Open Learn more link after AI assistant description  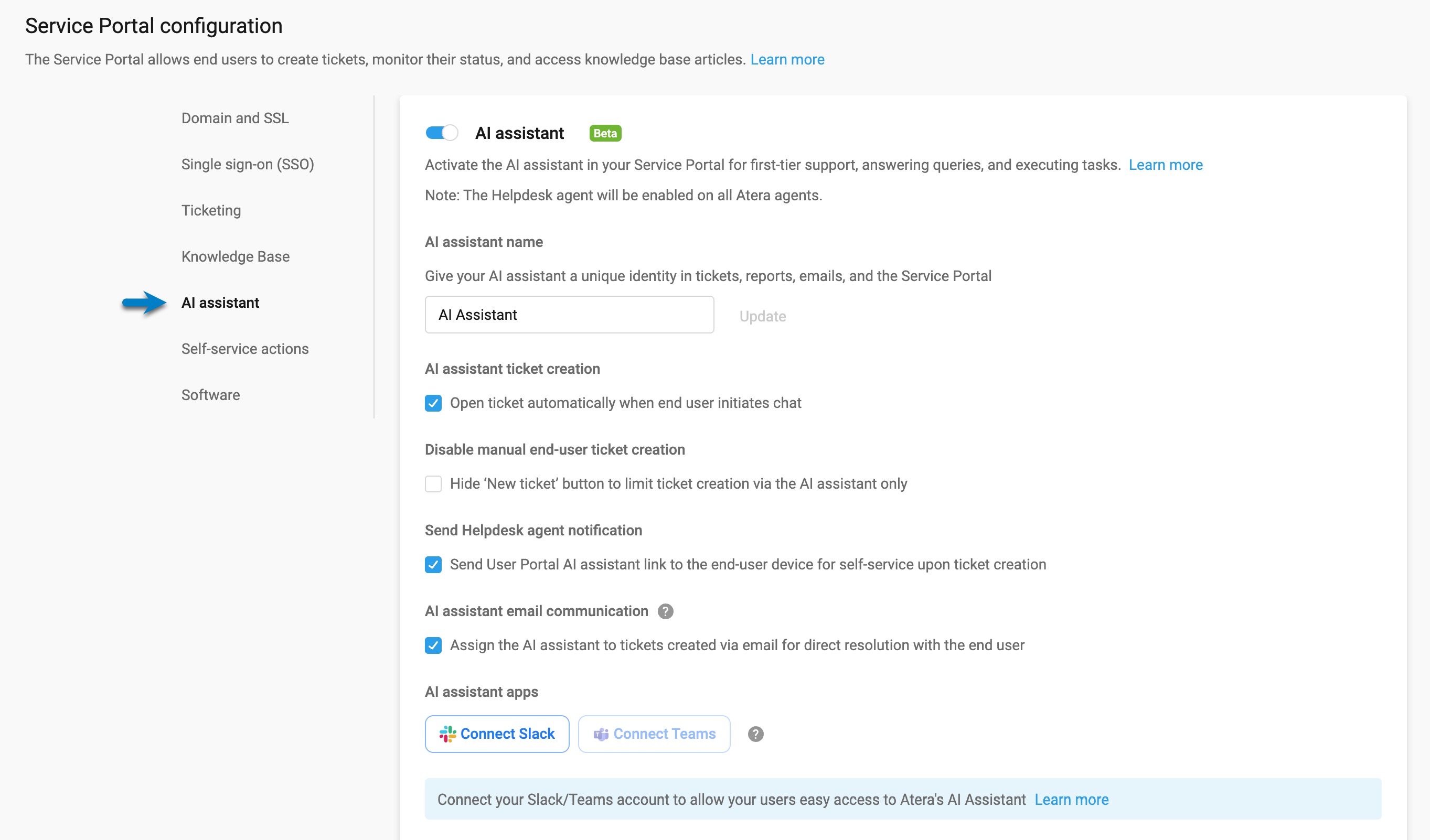[x=1166, y=165]
